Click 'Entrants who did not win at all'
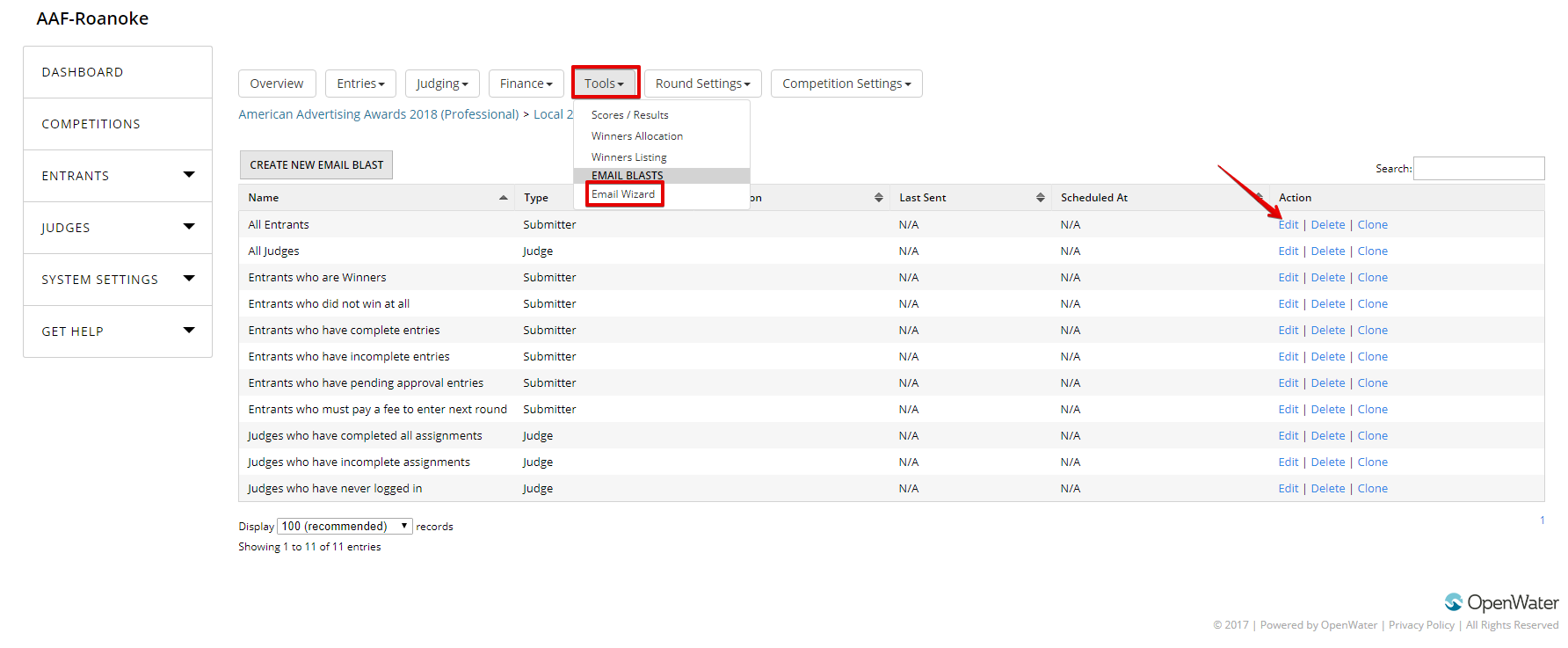Viewport: 1568px width, 648px height. [329, 304]
